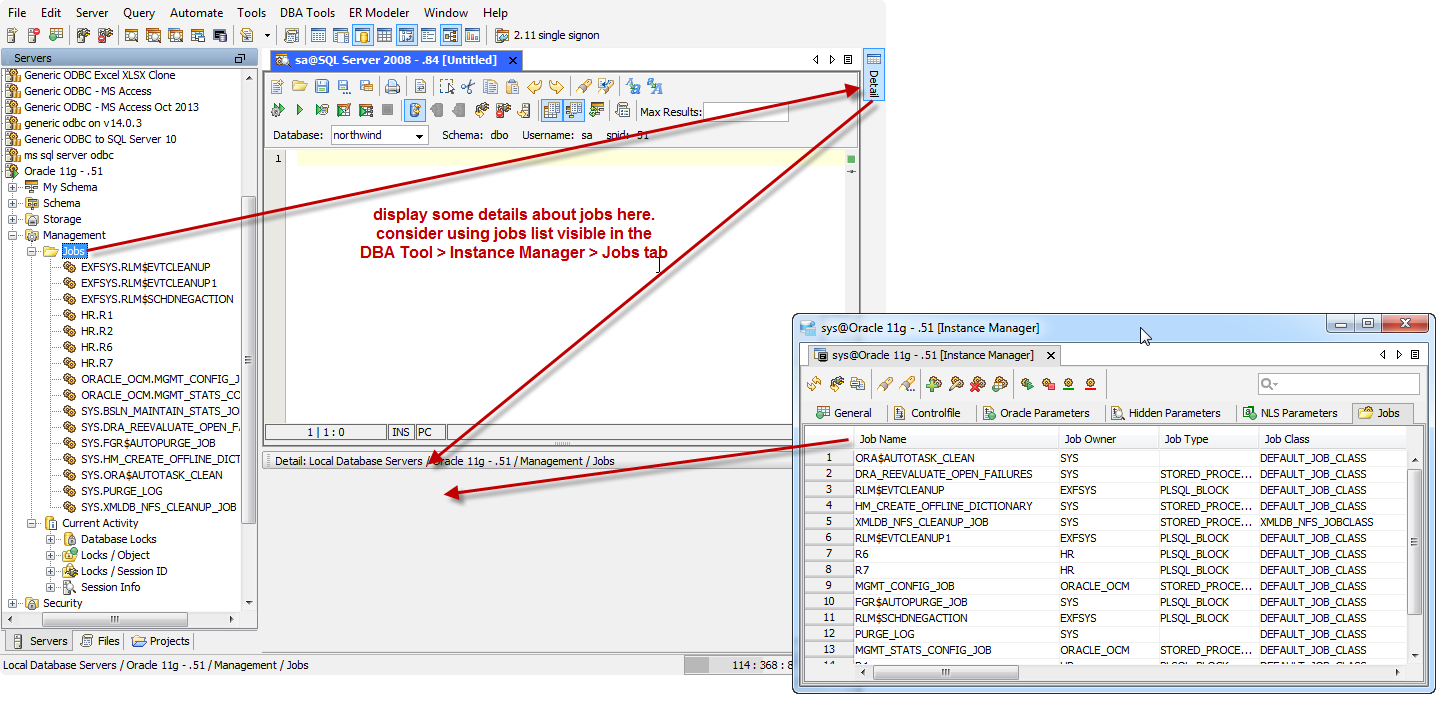Click the Run Job icon in Instance Manager
1443x701 pixels.
point(1028,383)
